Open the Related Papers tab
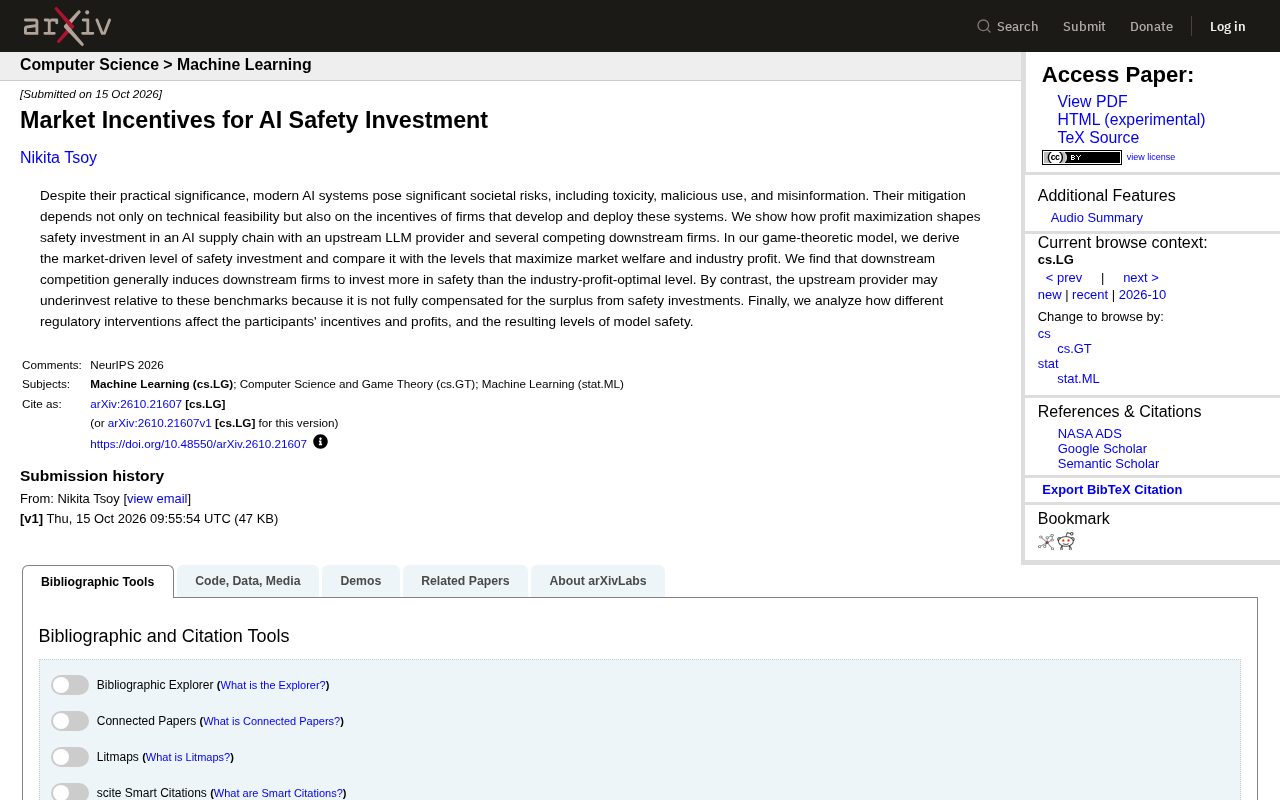The image size is (1280, 800). pyautogui.click(x=465, y=581)
